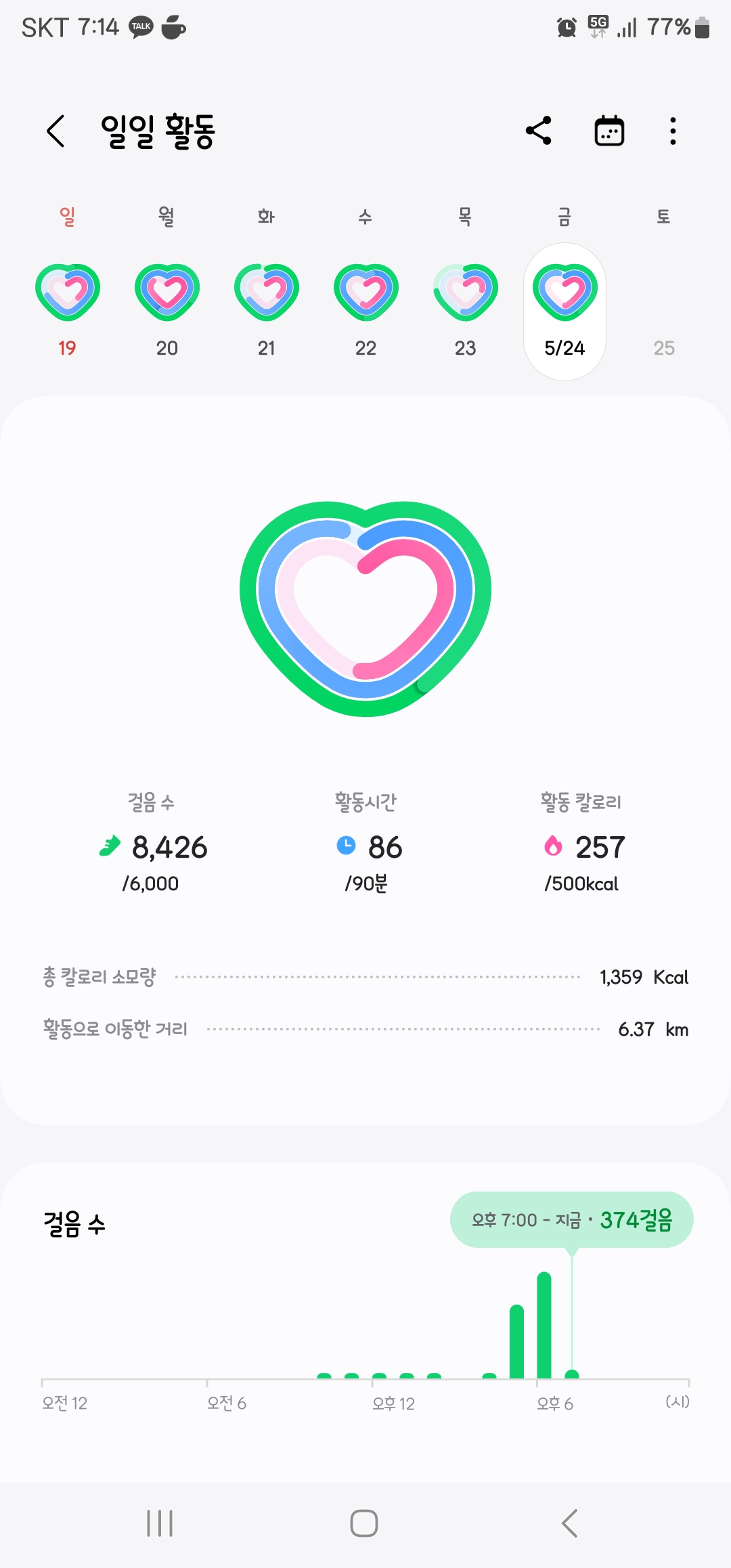Open step count 8,426 details
Screen dimensions: 731x1568
click(153, 847)
